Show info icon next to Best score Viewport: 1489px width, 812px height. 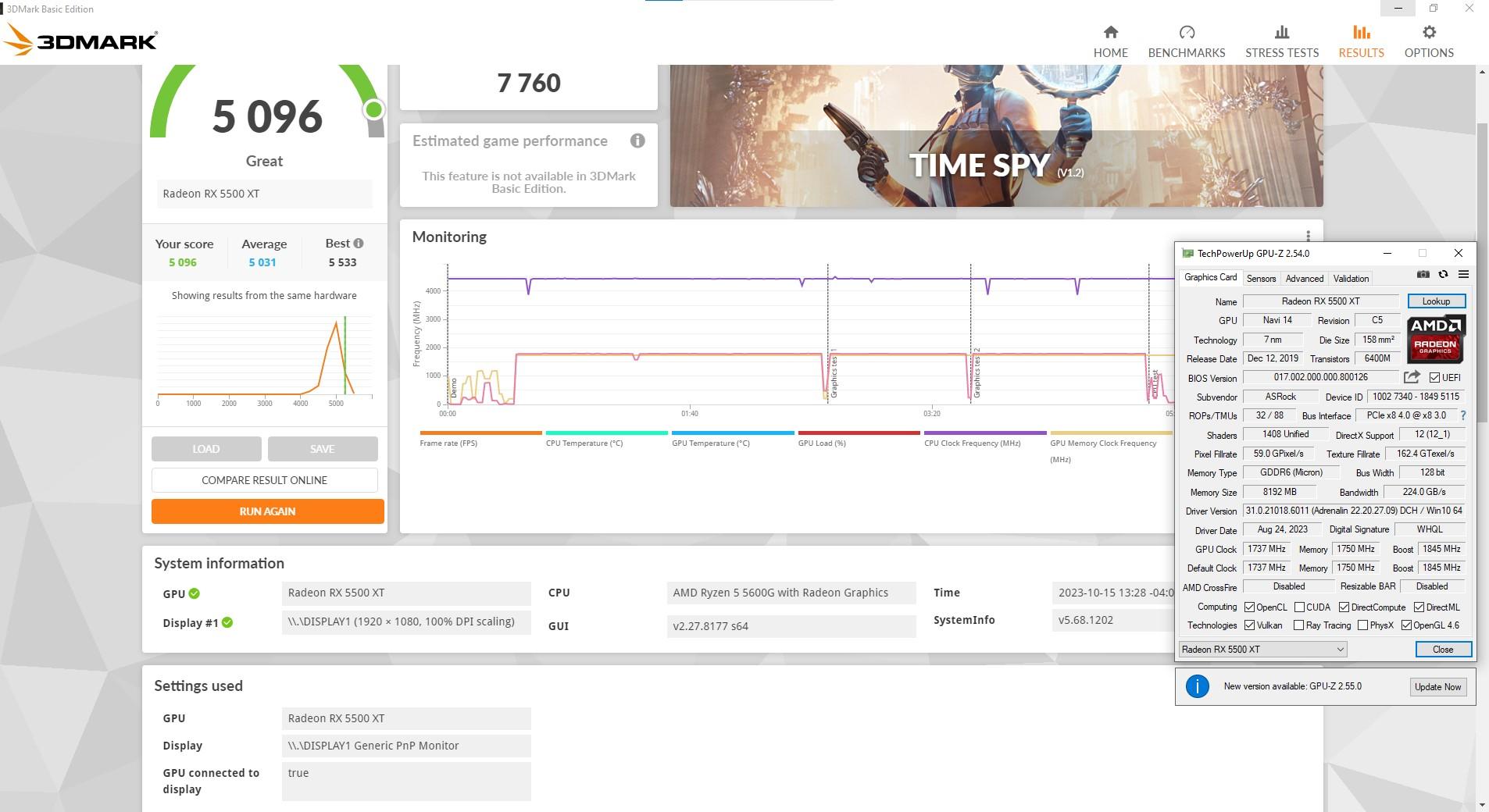click(x=359, y=244)
